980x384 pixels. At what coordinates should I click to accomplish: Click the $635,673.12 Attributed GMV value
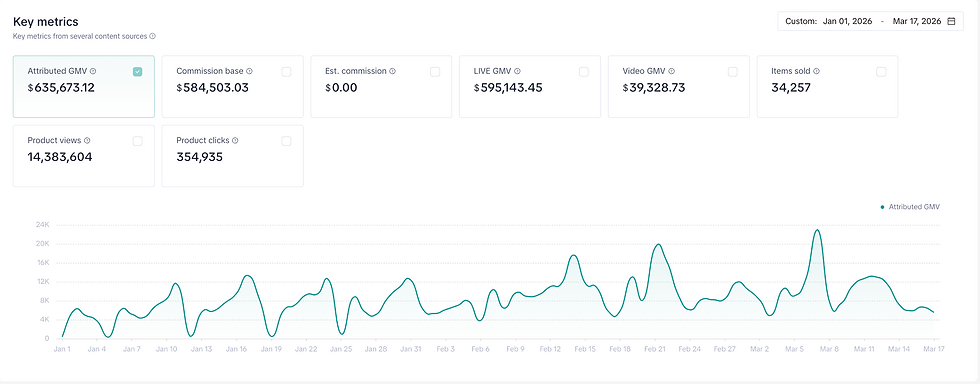click(x=61, y=88)
